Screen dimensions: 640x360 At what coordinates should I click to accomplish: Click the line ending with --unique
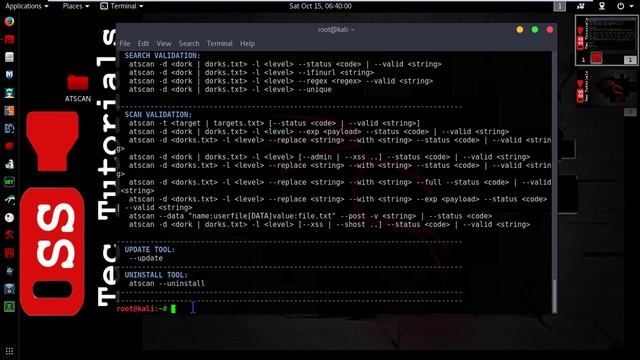point(230,89)
